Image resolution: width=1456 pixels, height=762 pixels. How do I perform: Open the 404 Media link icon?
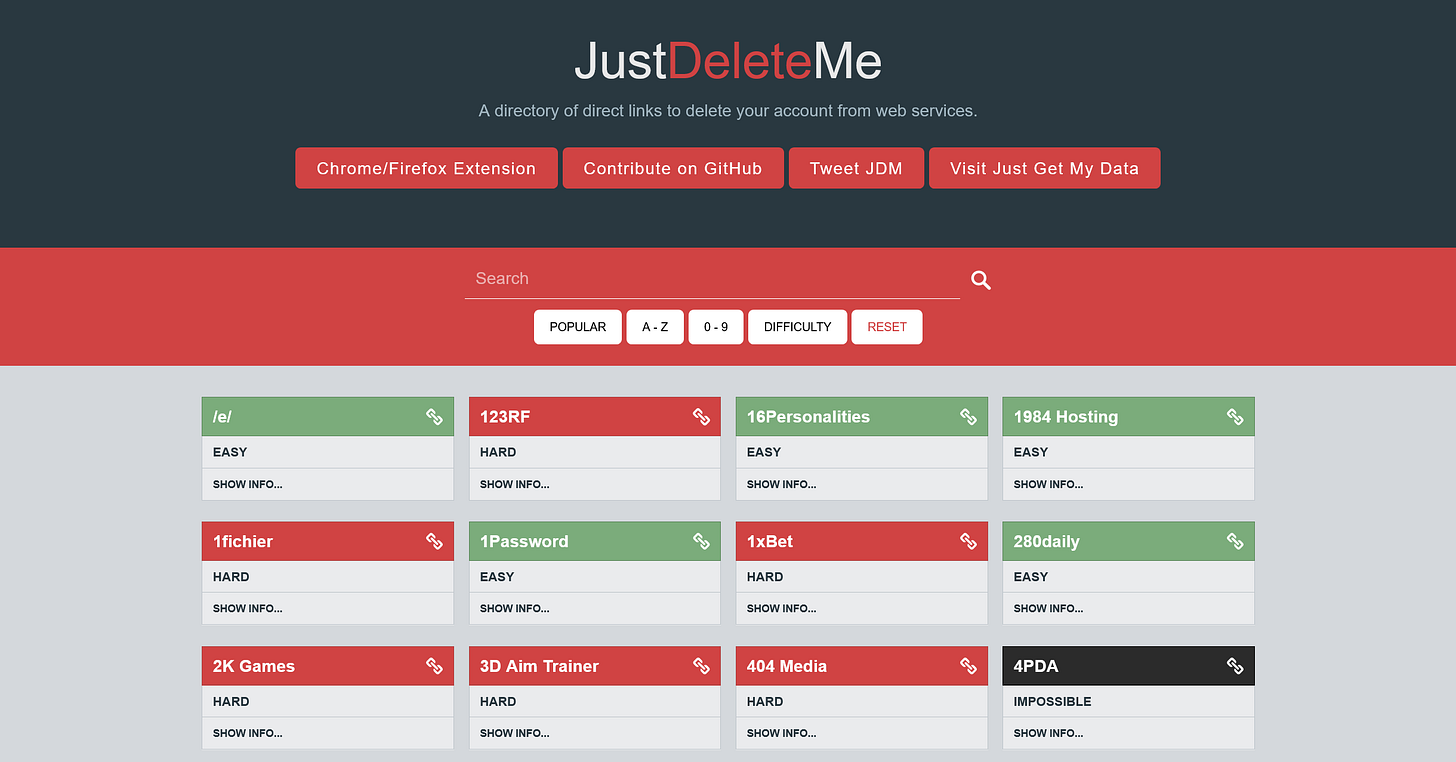point(968,666)
